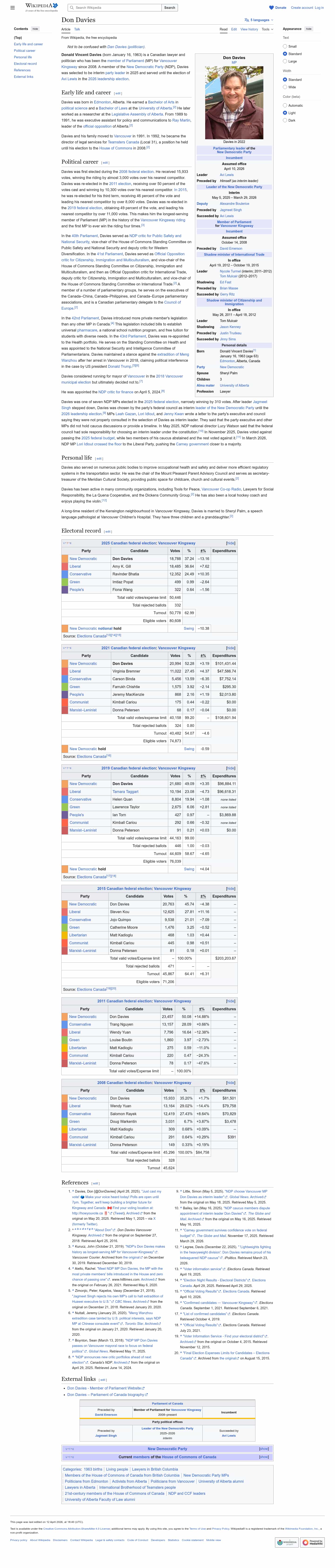The height and width of the screenshot is (1568, 335).
Task: Open Don Davies portrait photo
Action: point(234,94)
